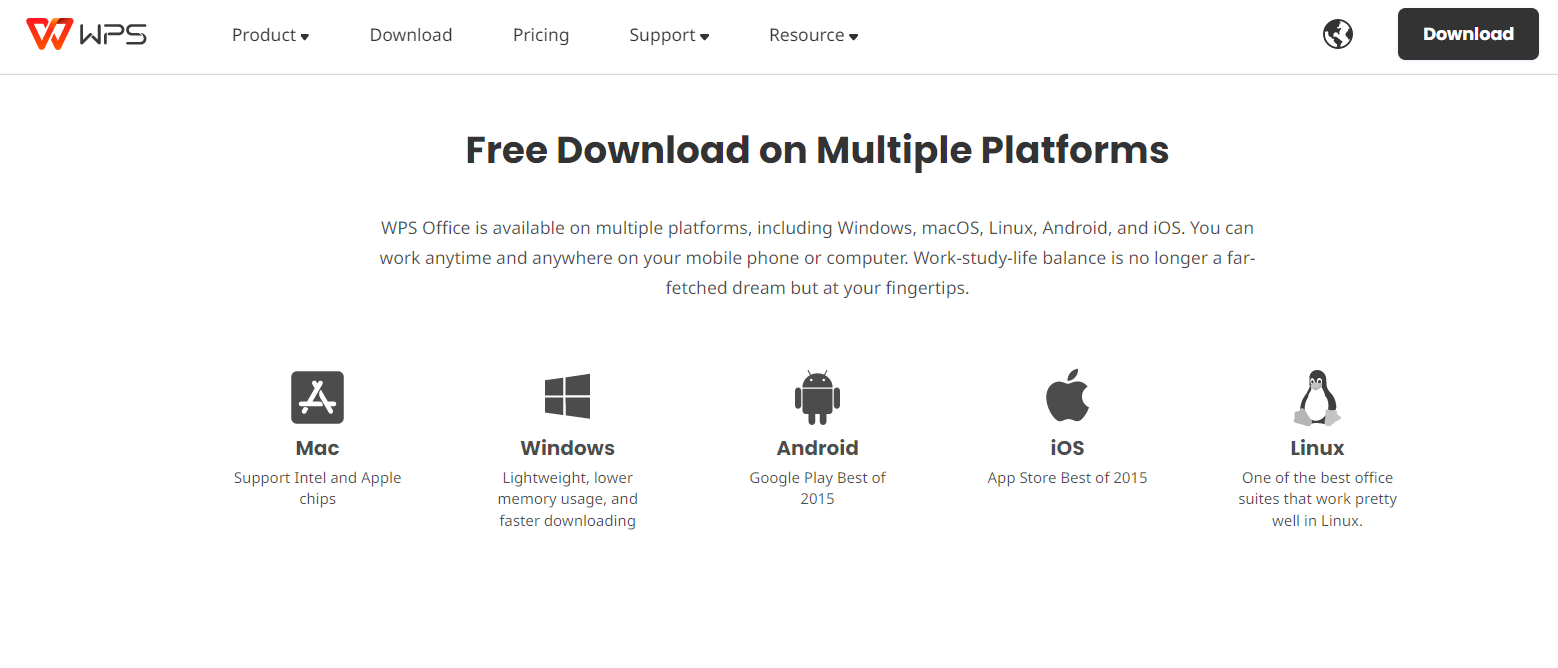
Task: Open the Download navigation menu item
Action: (x=411, y=35)
